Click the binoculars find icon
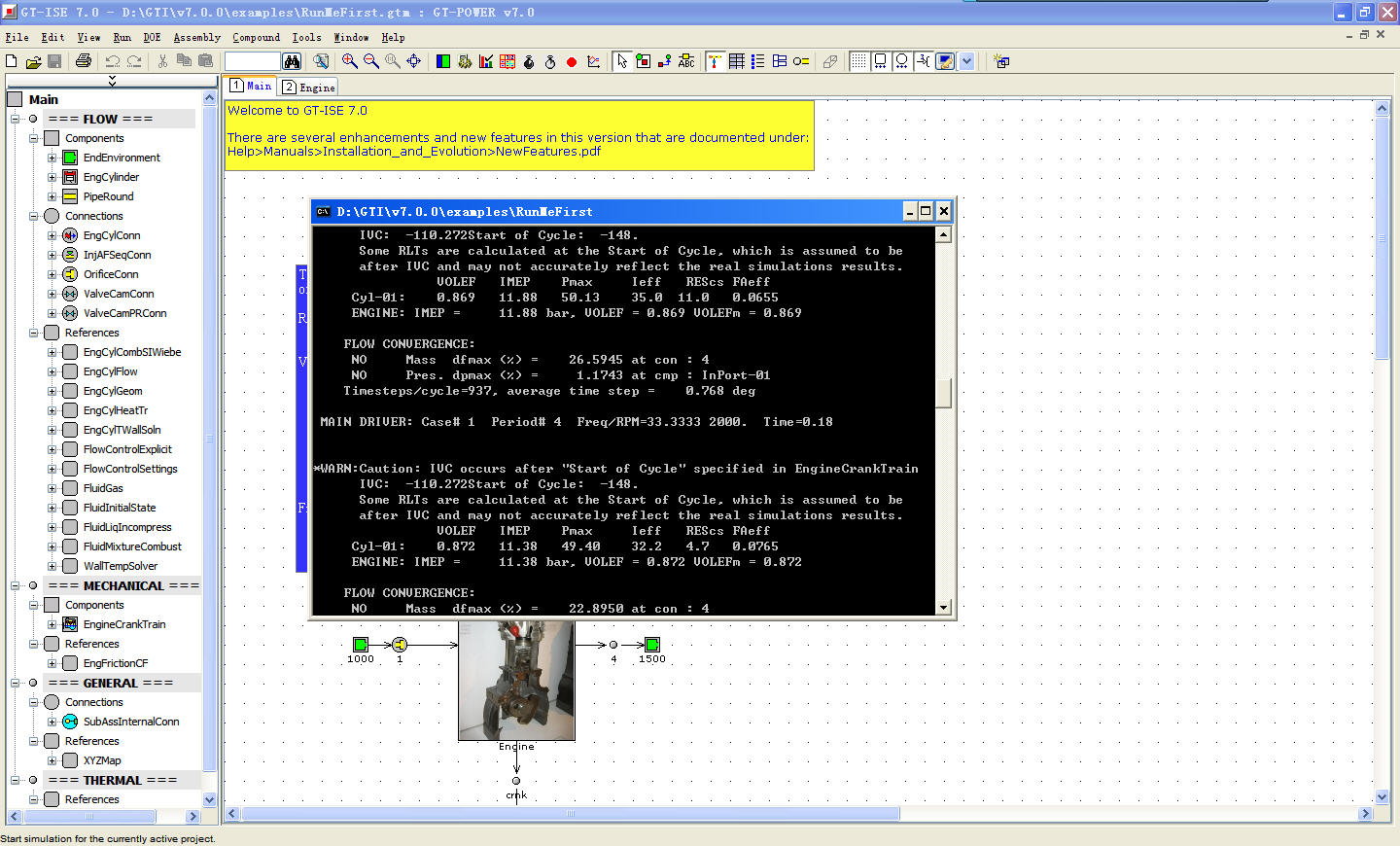The image size is (1400, 846). (292, 61)
